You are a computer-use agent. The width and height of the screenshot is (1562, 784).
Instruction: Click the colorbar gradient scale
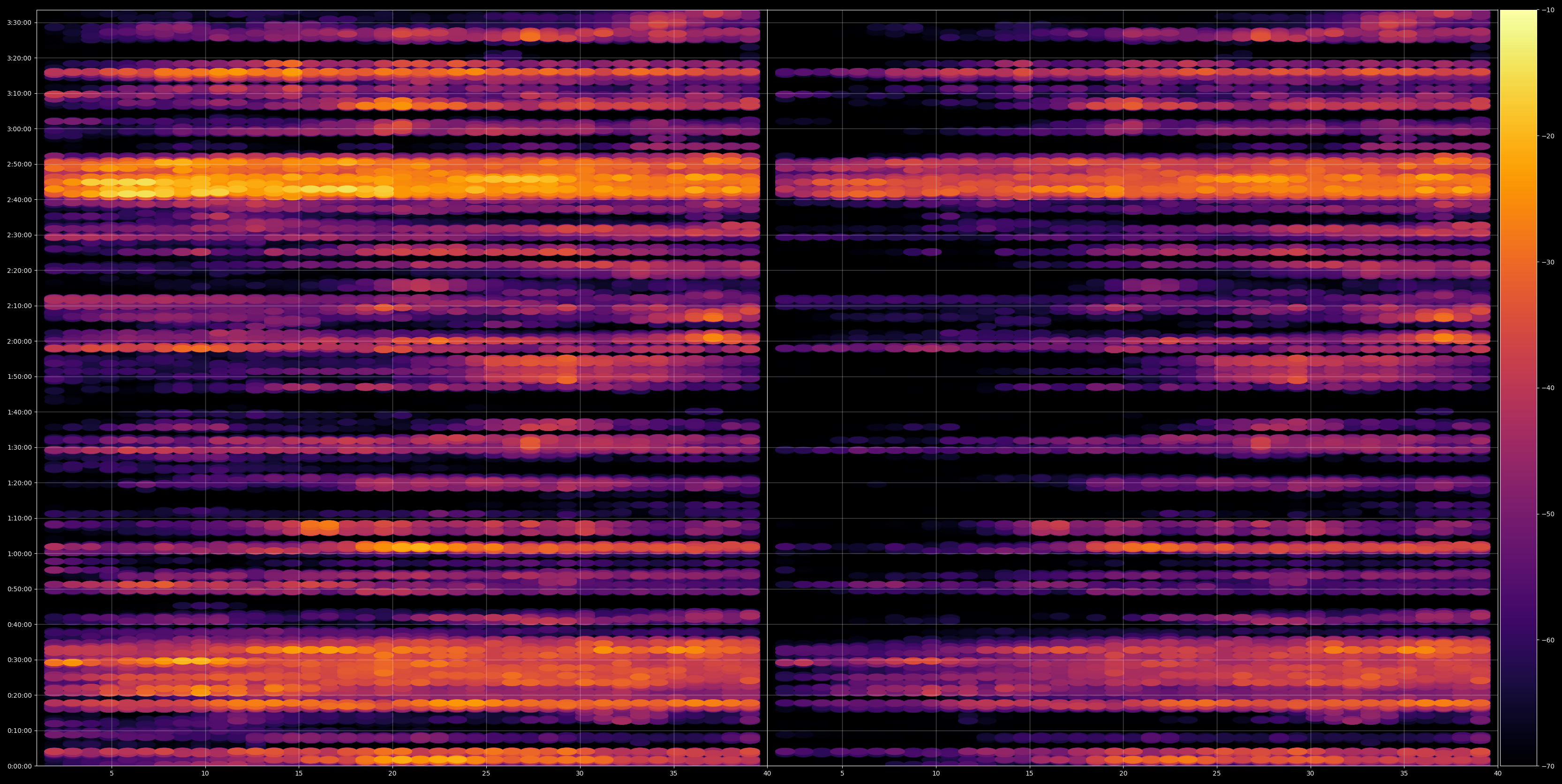[x=1518, y=388]
